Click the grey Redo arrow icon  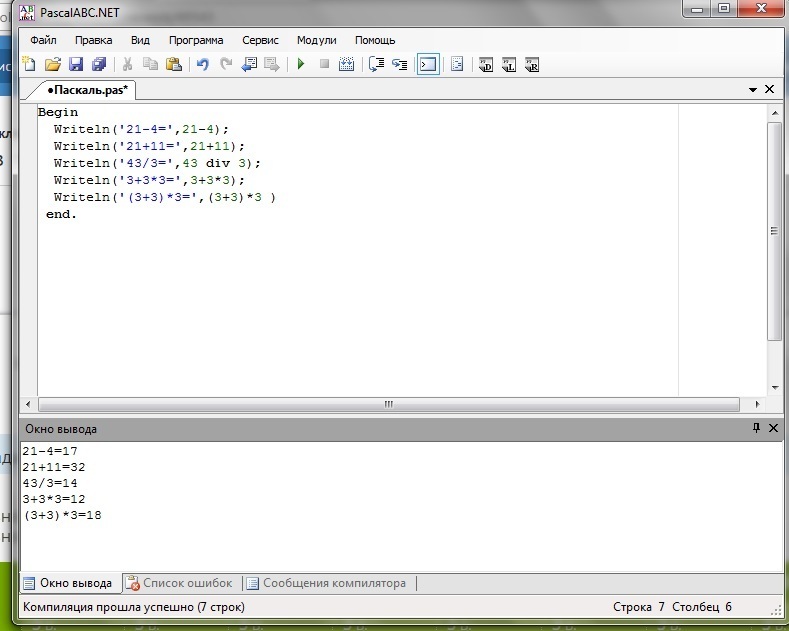(x=226, y=64)
